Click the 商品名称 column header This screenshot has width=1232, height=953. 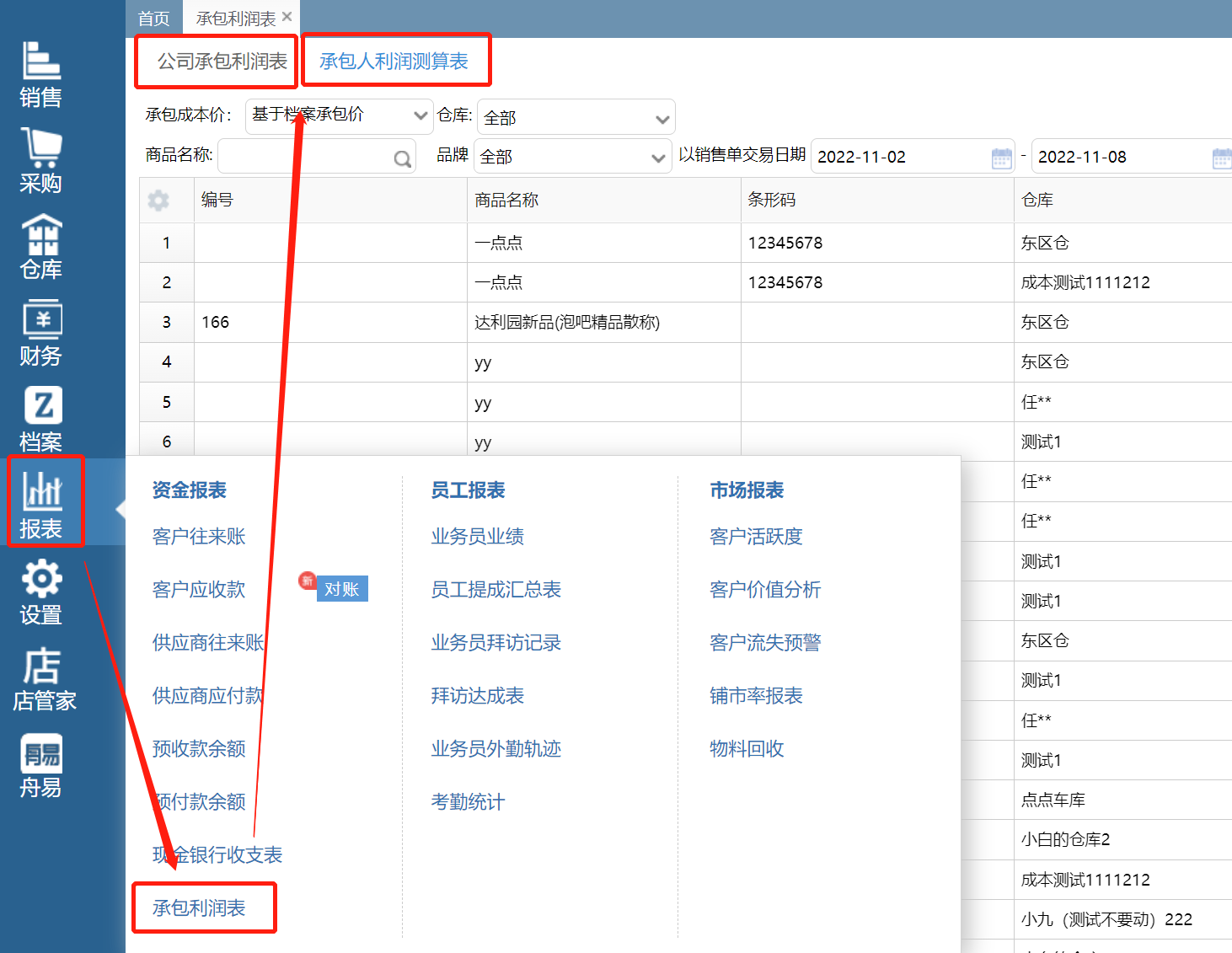tap(604, 200)
